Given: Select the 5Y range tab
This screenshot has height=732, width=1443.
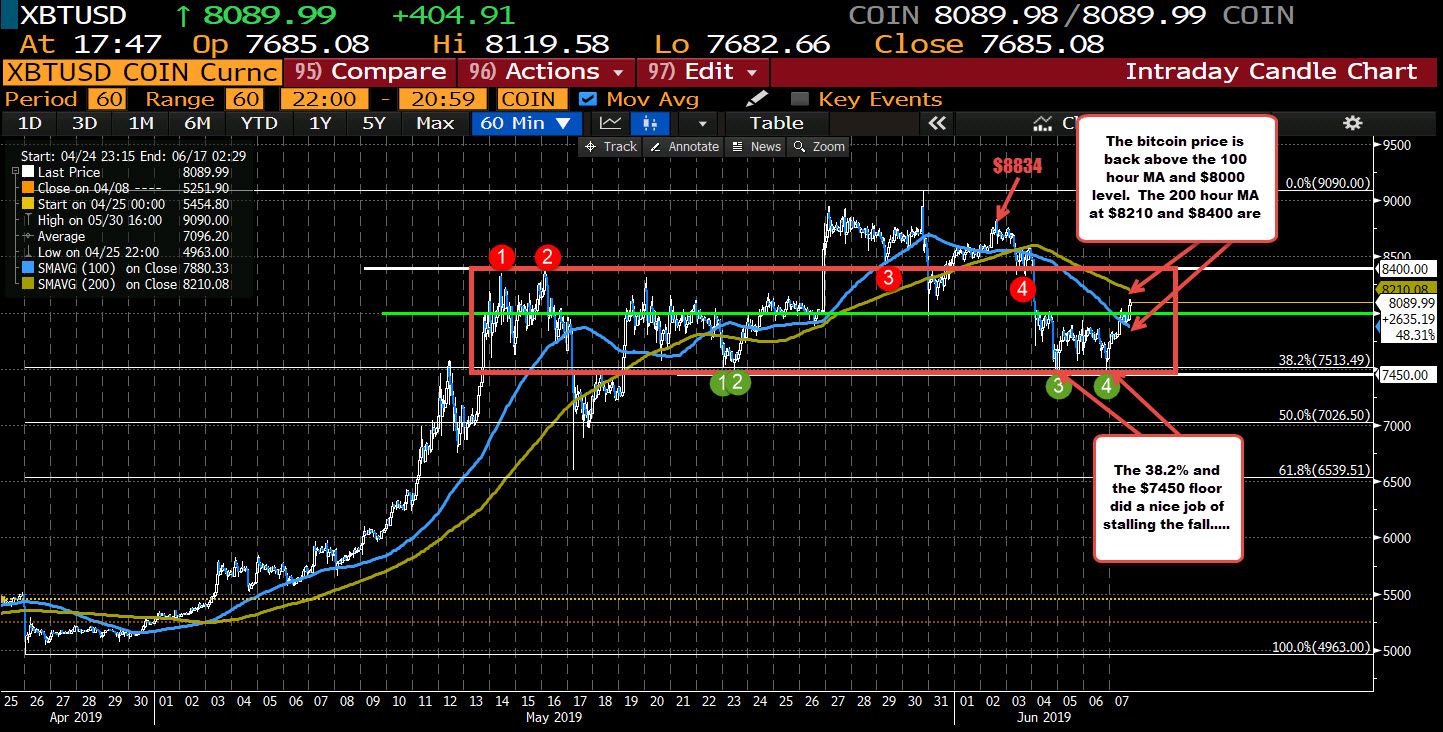Looking at the screenshot, I should 373,123.
